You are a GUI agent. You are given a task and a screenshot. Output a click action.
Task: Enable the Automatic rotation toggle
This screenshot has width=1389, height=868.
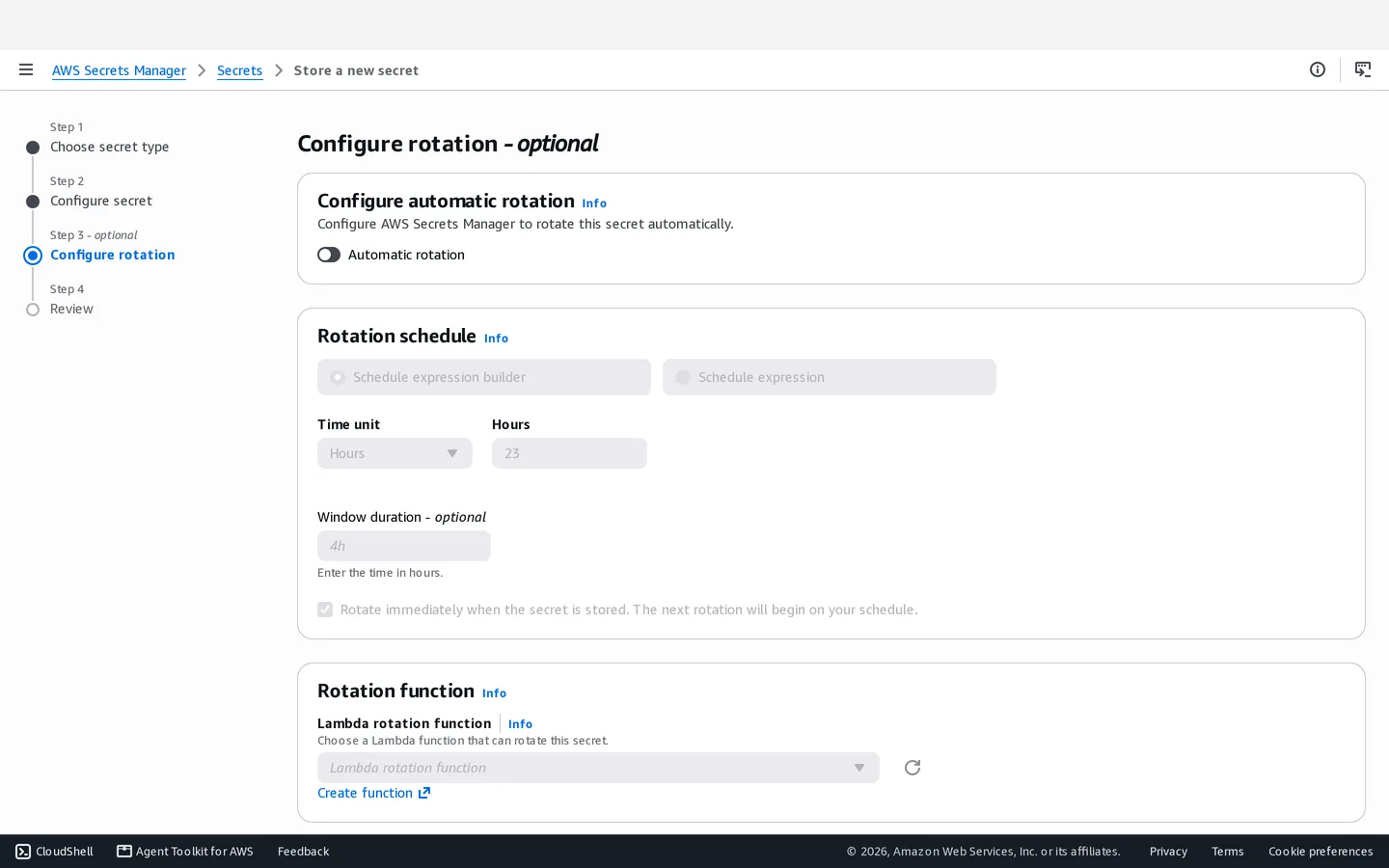click(x=329, y=255)
